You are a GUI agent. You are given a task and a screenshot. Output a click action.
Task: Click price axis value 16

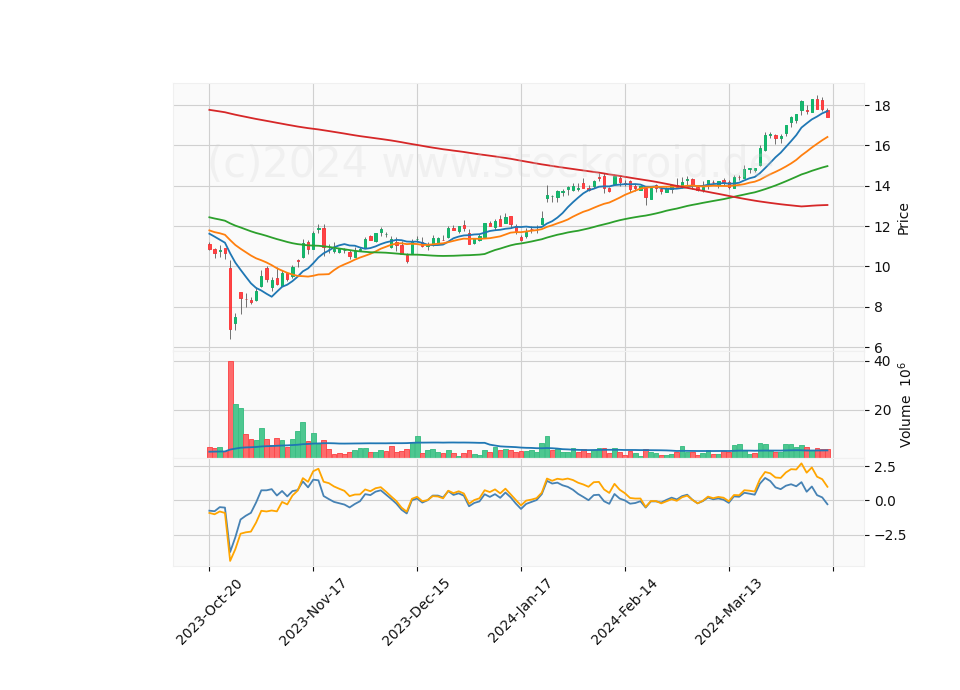[882, 146]
